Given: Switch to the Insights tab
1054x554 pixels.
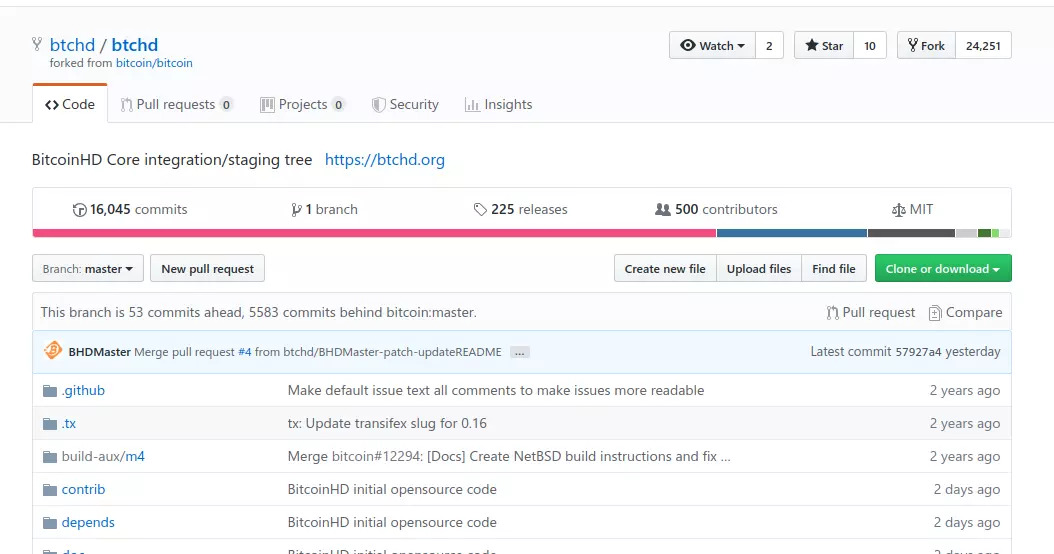Looking at the screenshot, I should click(x=499, y=104).
